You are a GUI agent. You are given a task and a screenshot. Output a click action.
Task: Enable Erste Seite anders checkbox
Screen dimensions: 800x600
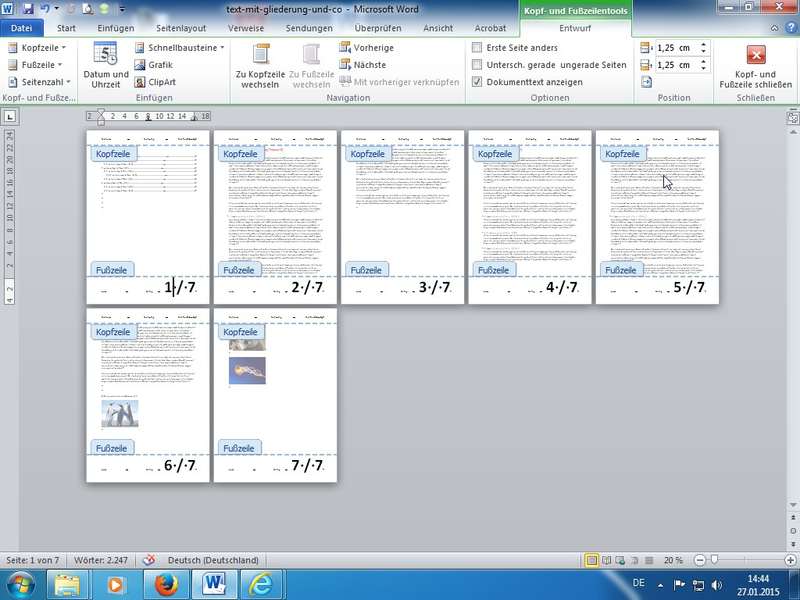pos(478,47)
